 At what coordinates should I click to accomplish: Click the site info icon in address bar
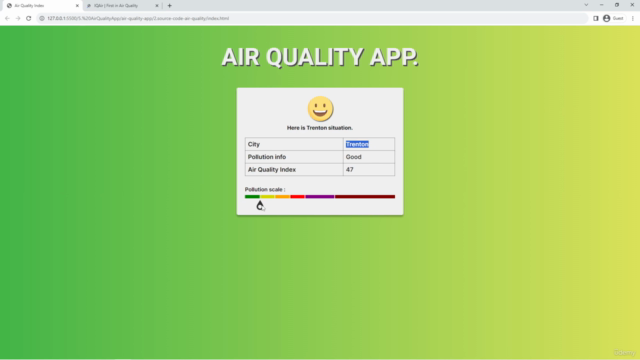[x=42, y=18]
